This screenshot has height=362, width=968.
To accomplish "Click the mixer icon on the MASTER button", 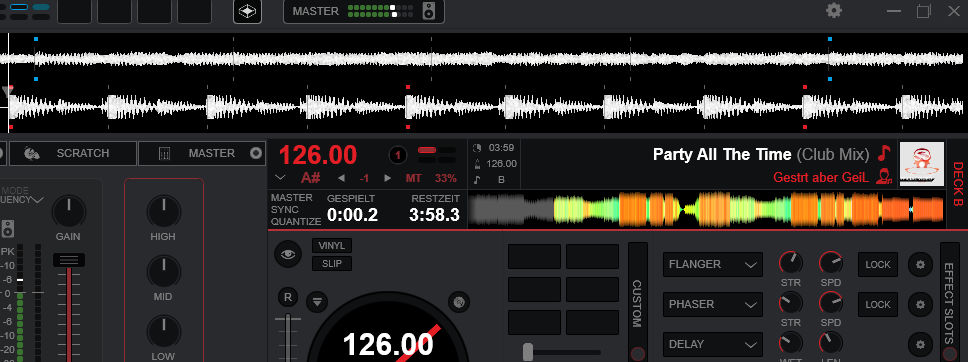I will click(164, 153).
